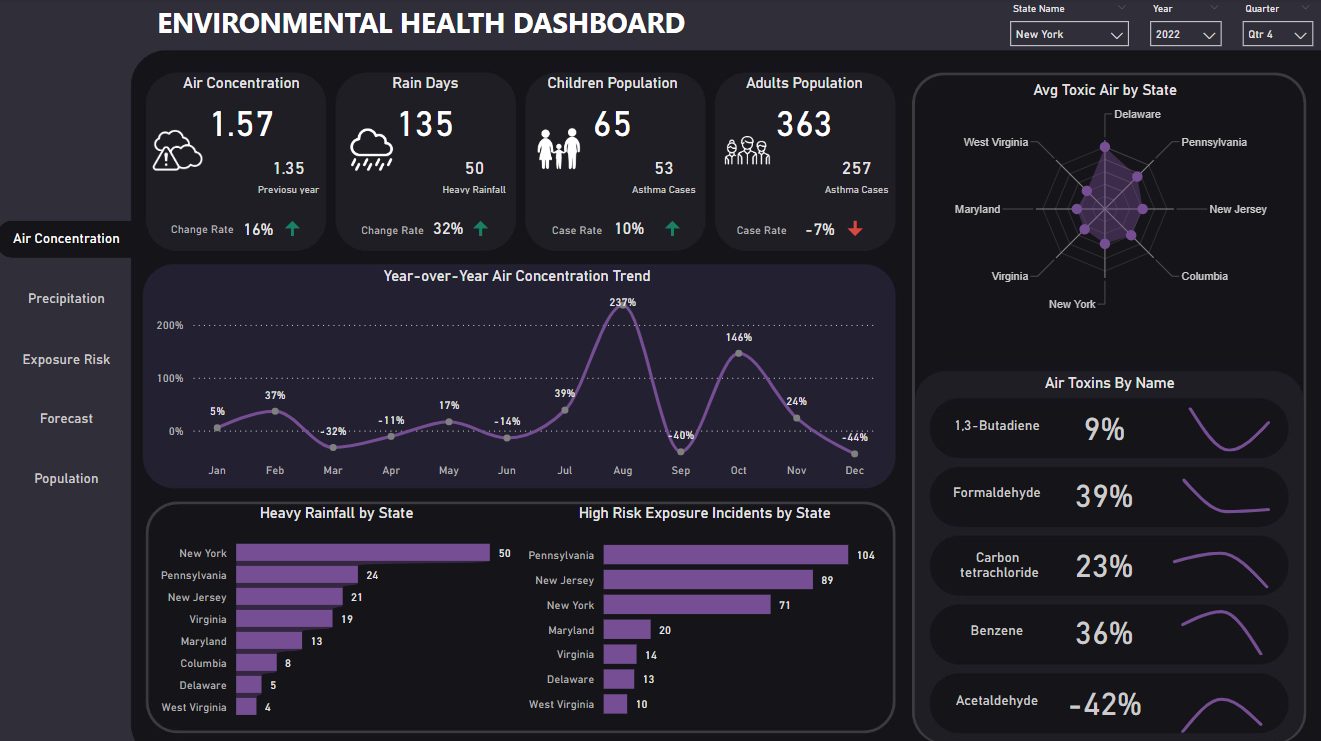Select the Pennsylvania bar in Heavy Rainfall
This screenshot has width=1321, height=741.
(297, 575)
